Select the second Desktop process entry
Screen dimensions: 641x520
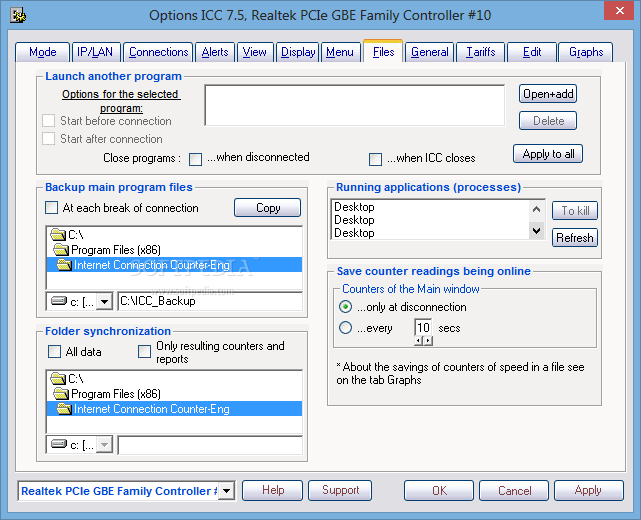[x=429, y=220]
